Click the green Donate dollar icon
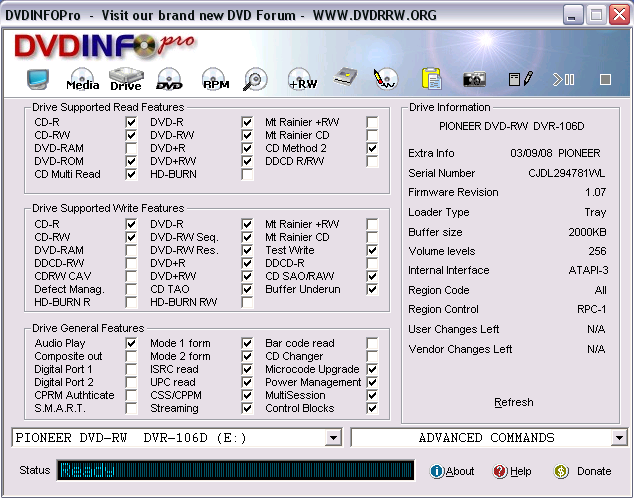 click(561, 471)
